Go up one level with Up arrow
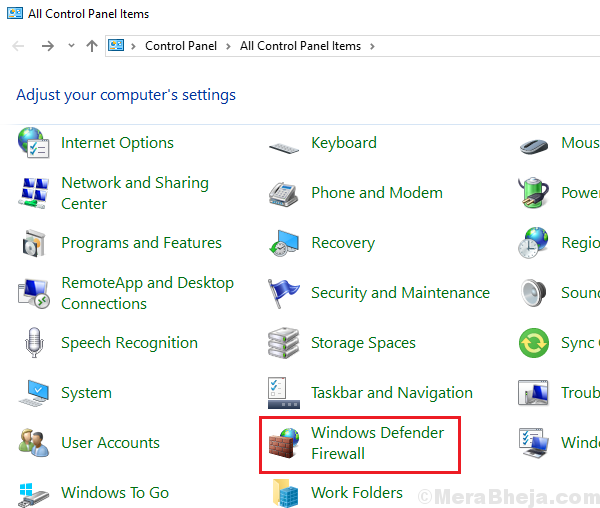 point(92,46)
